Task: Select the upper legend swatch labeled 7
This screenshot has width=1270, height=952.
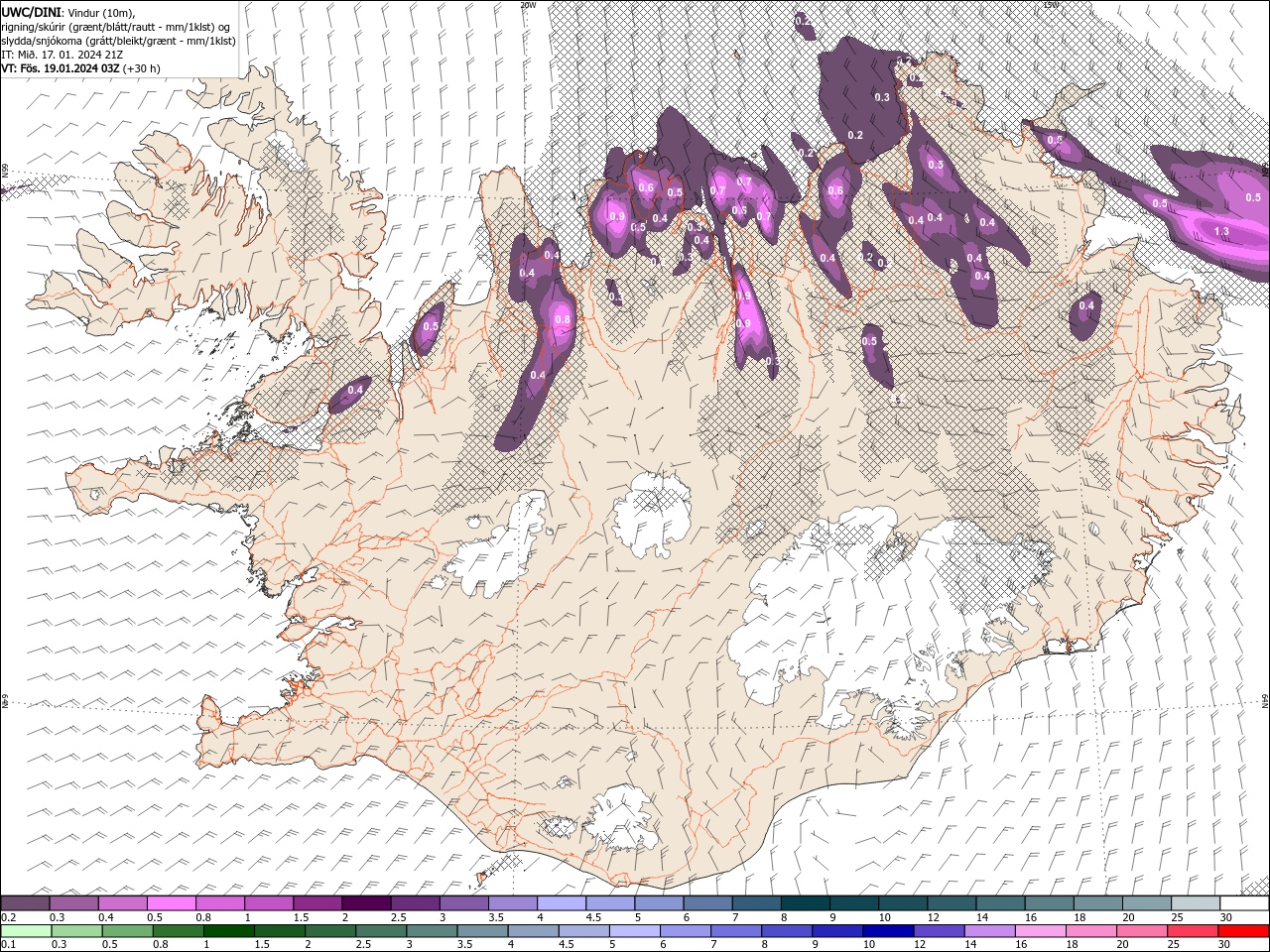Action: click(756, 903)
